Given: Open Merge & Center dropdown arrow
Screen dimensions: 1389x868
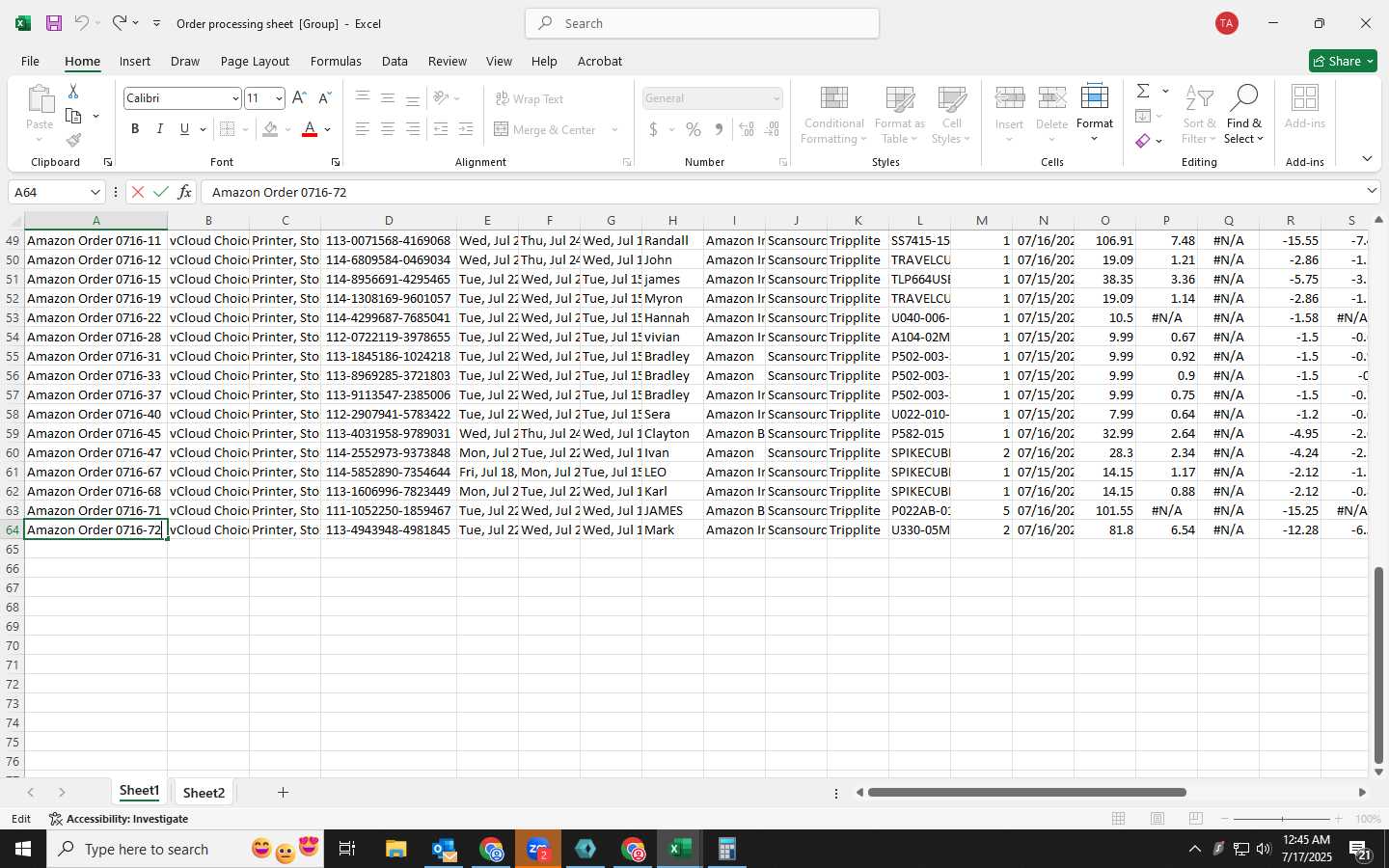Looking at the screenshot, I should [614, 129].
